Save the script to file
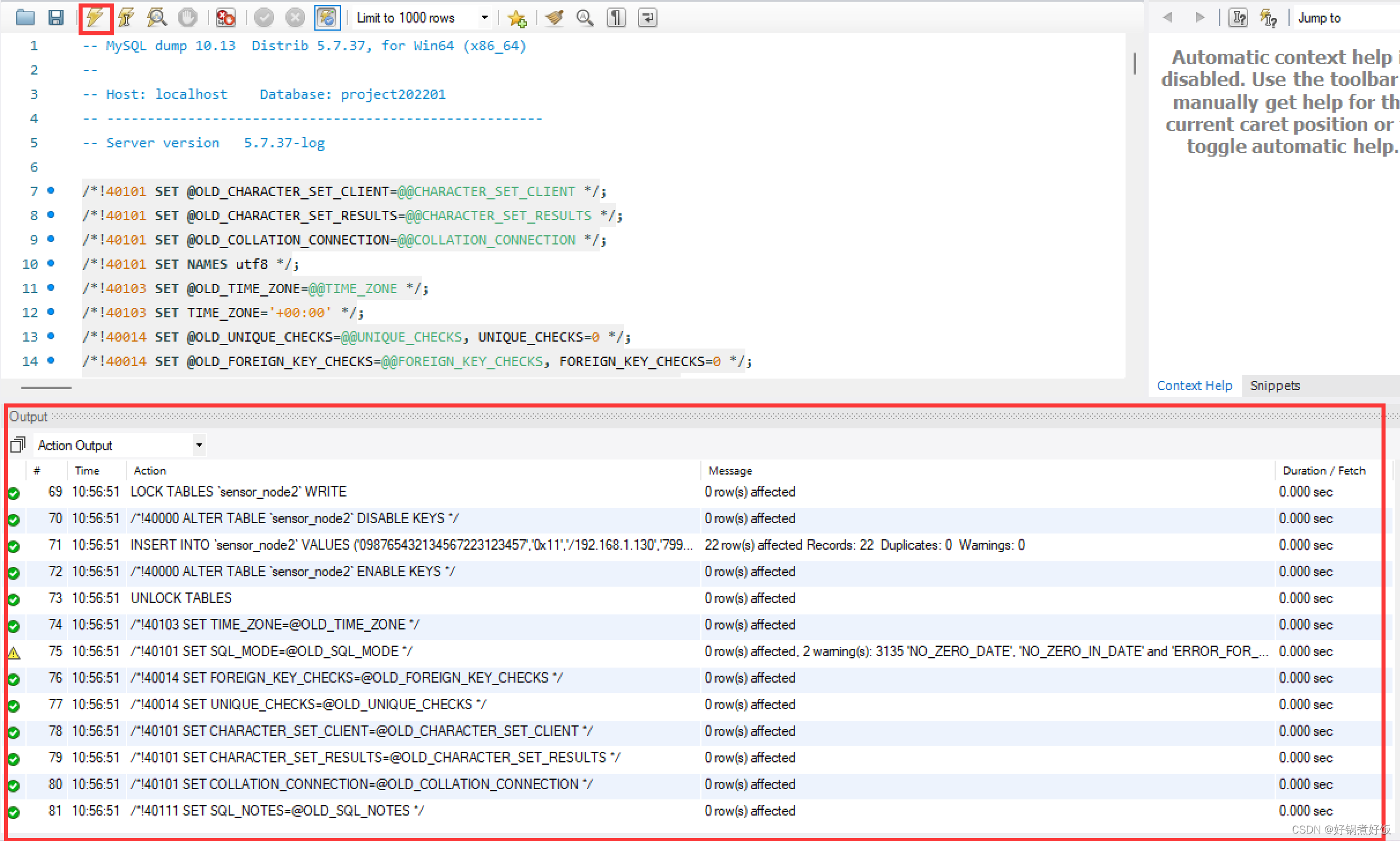This screenshot has width=1400, height=841. [x=55, y=18]
